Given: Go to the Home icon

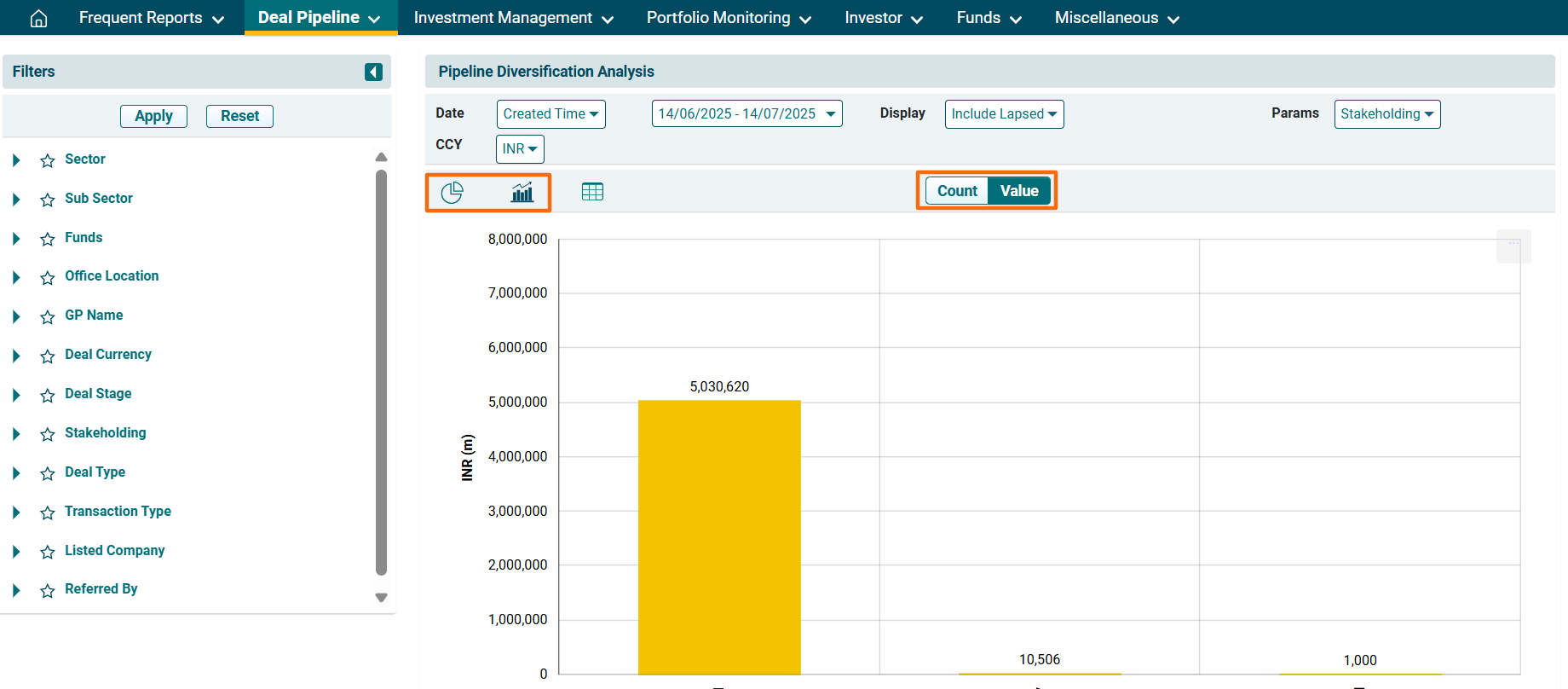Looking at the screenshot, I should pyautogui.click(x=38, y=18).
